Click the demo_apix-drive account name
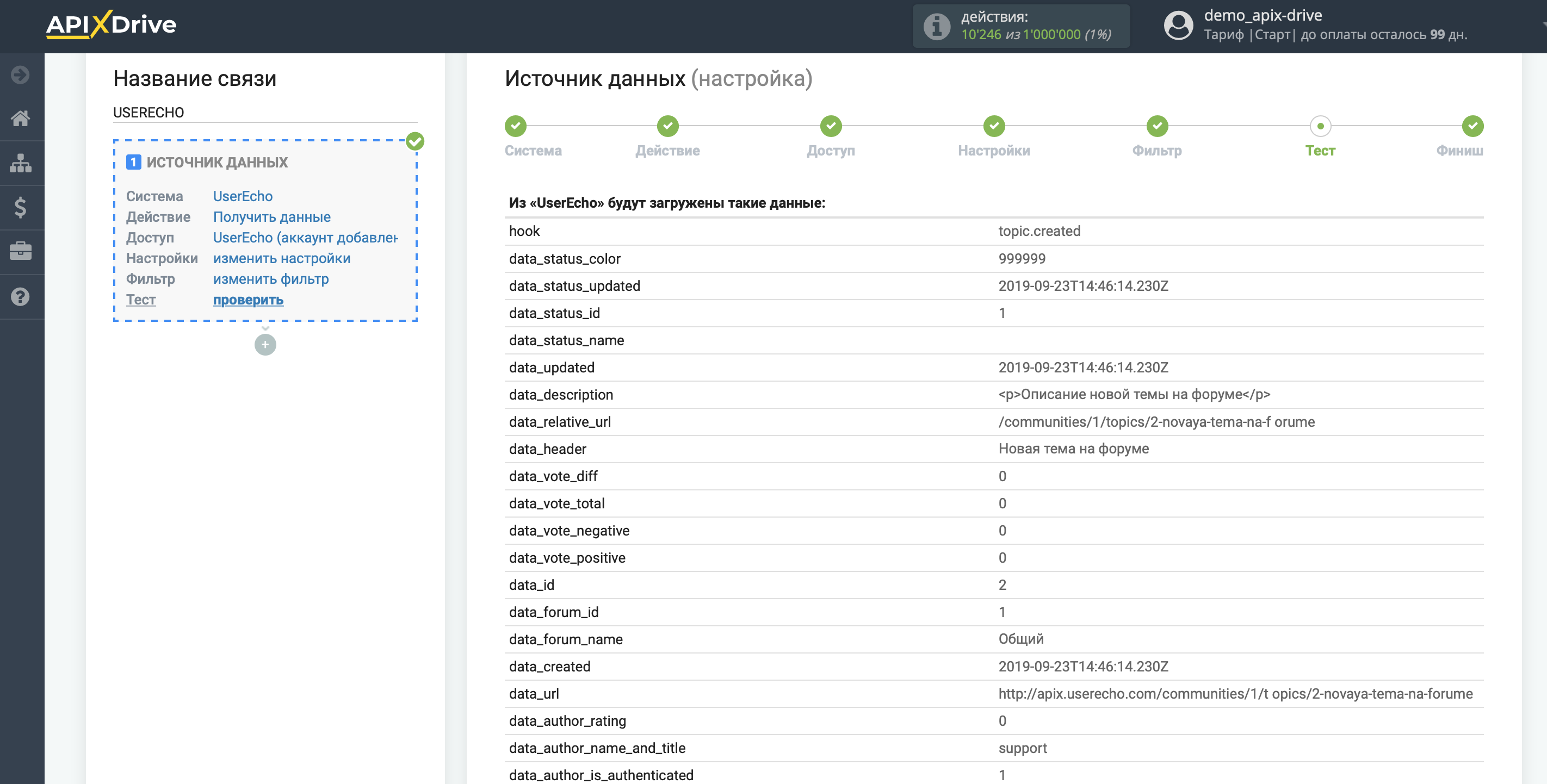 [x=1263, y=15]
